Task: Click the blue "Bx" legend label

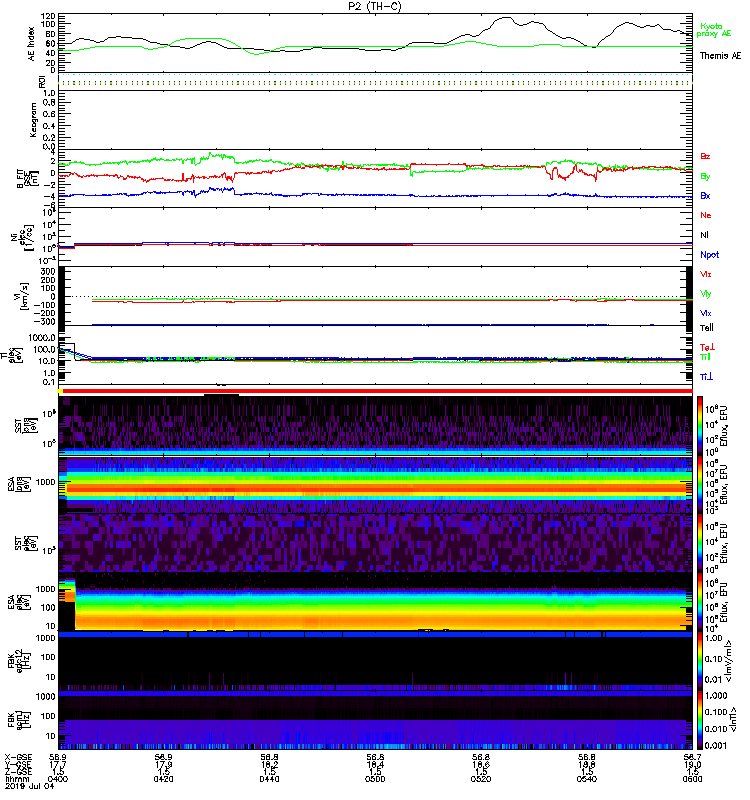Action: coord(705,195)
